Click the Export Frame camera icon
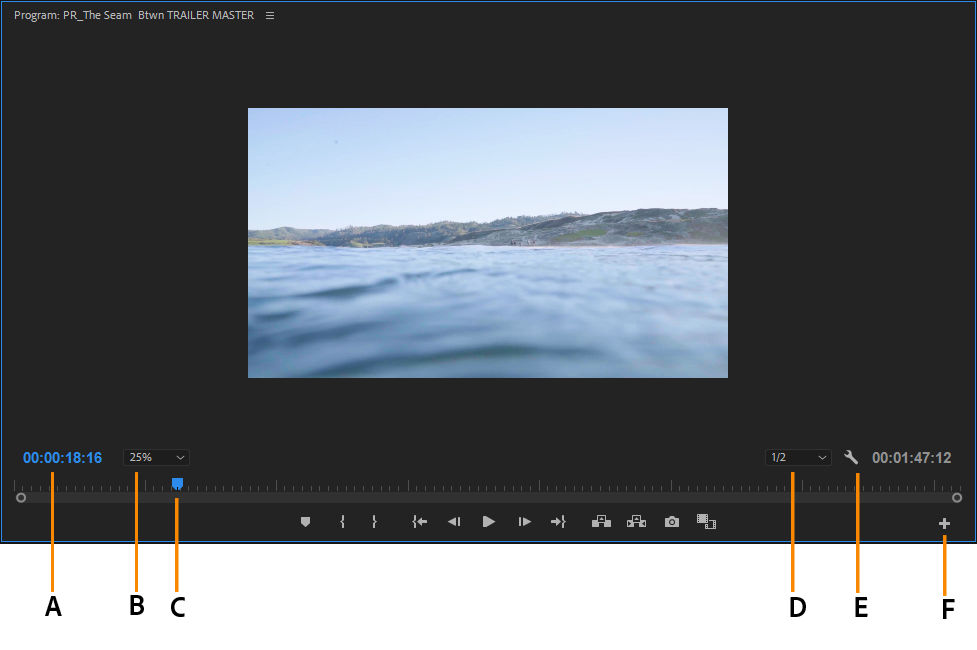 [671, 521]
